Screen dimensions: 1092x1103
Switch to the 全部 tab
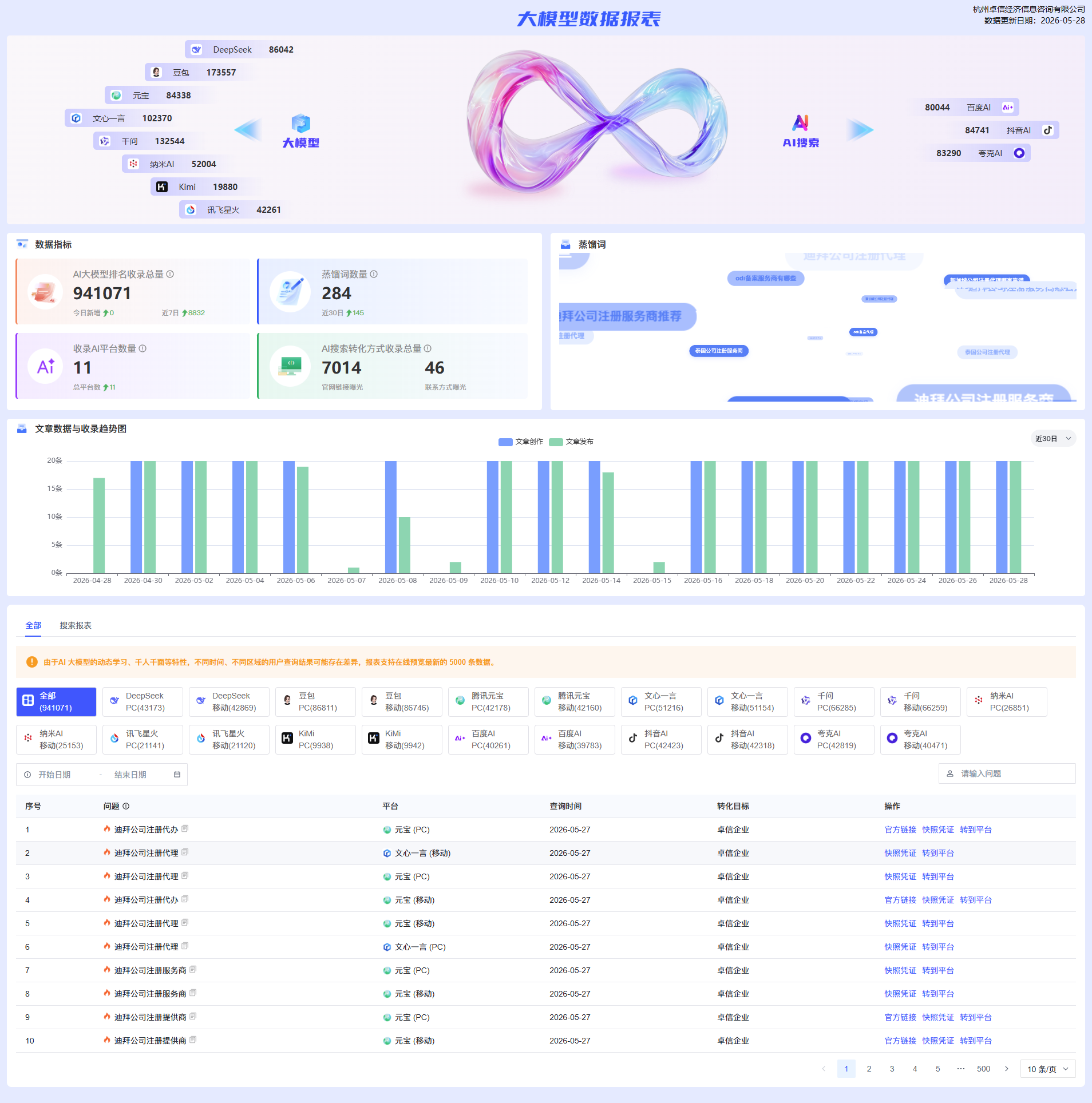pyautogui.click(x=33, y=625)
